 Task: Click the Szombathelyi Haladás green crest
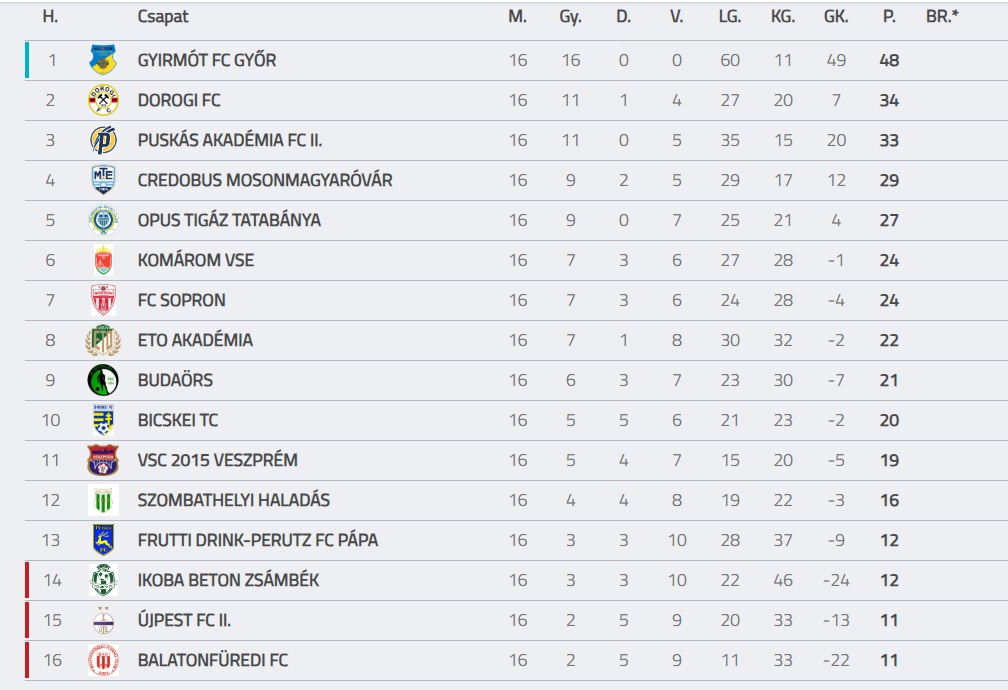click(x=103, y=500)
